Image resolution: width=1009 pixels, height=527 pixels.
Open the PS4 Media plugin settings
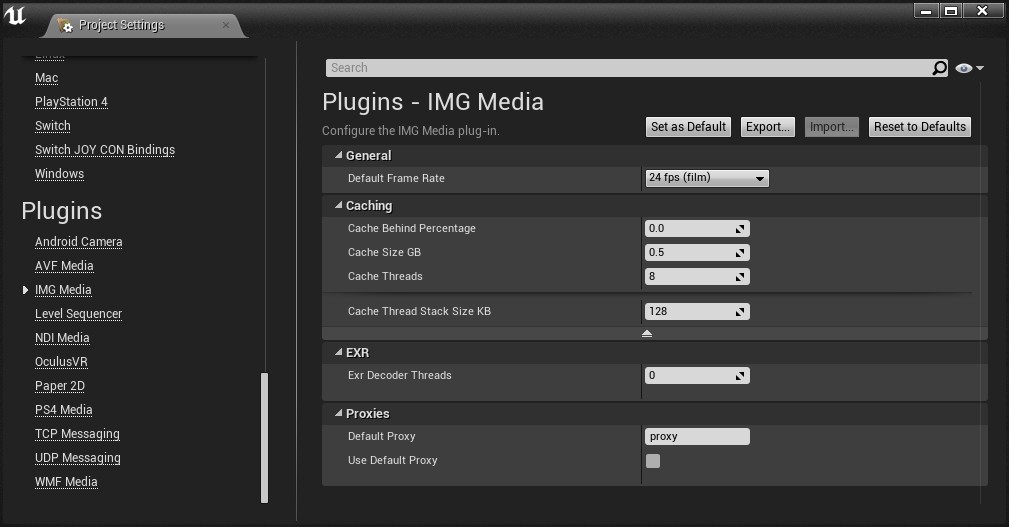point(64,410)
